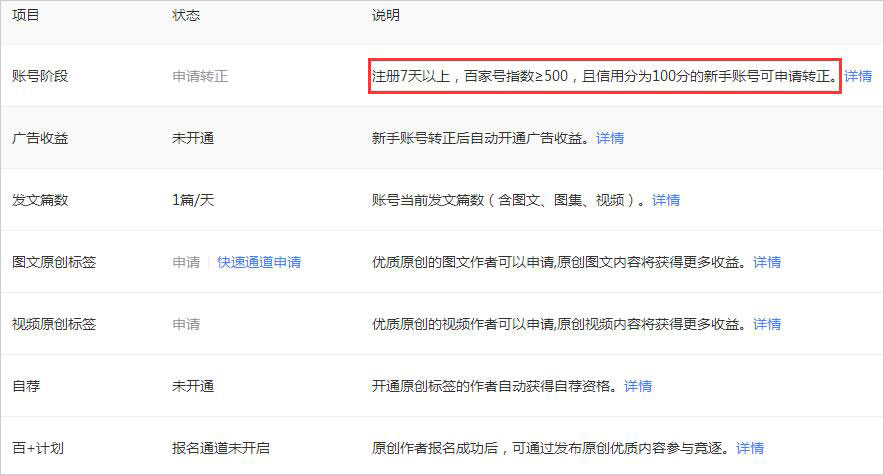Viewport: 884px width, 475px height.
Task: Click the 说明 column header
Action: coord(385,17)
